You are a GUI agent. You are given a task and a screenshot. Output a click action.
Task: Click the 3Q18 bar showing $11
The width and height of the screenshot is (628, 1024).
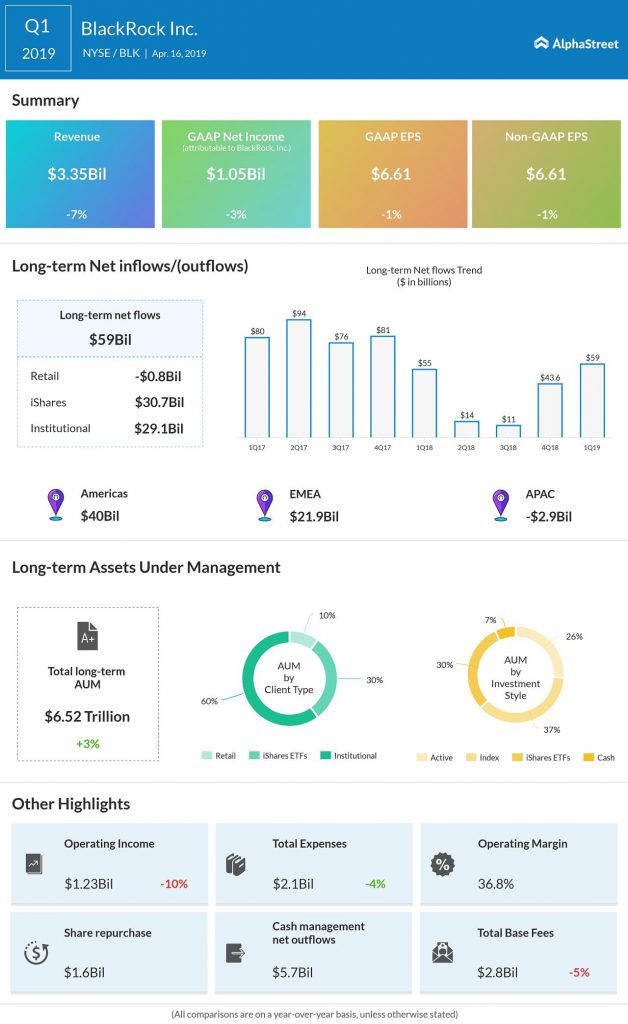click(509, 431)
